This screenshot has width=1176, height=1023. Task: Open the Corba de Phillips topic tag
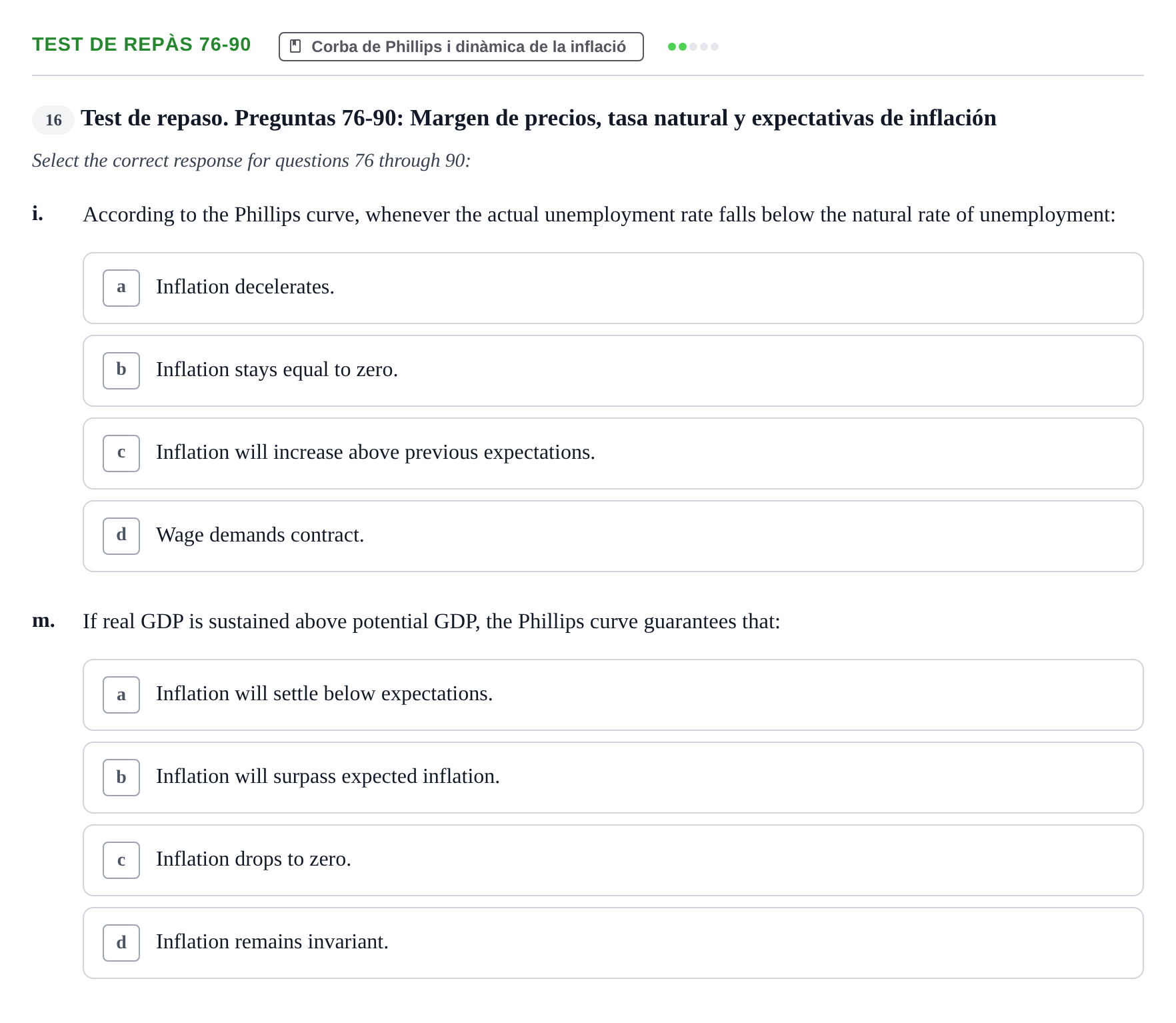461,47
